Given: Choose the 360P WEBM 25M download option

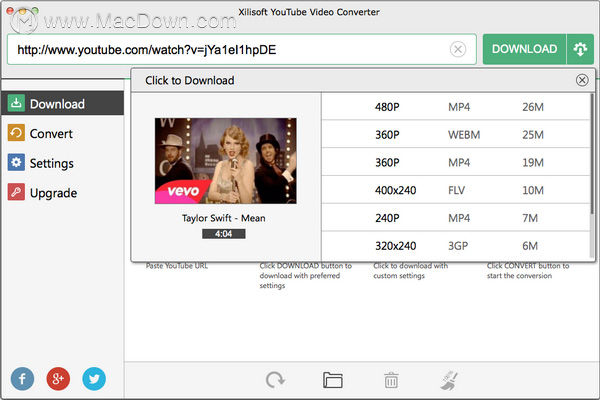Looking at the screenshot, I should 456,134.
